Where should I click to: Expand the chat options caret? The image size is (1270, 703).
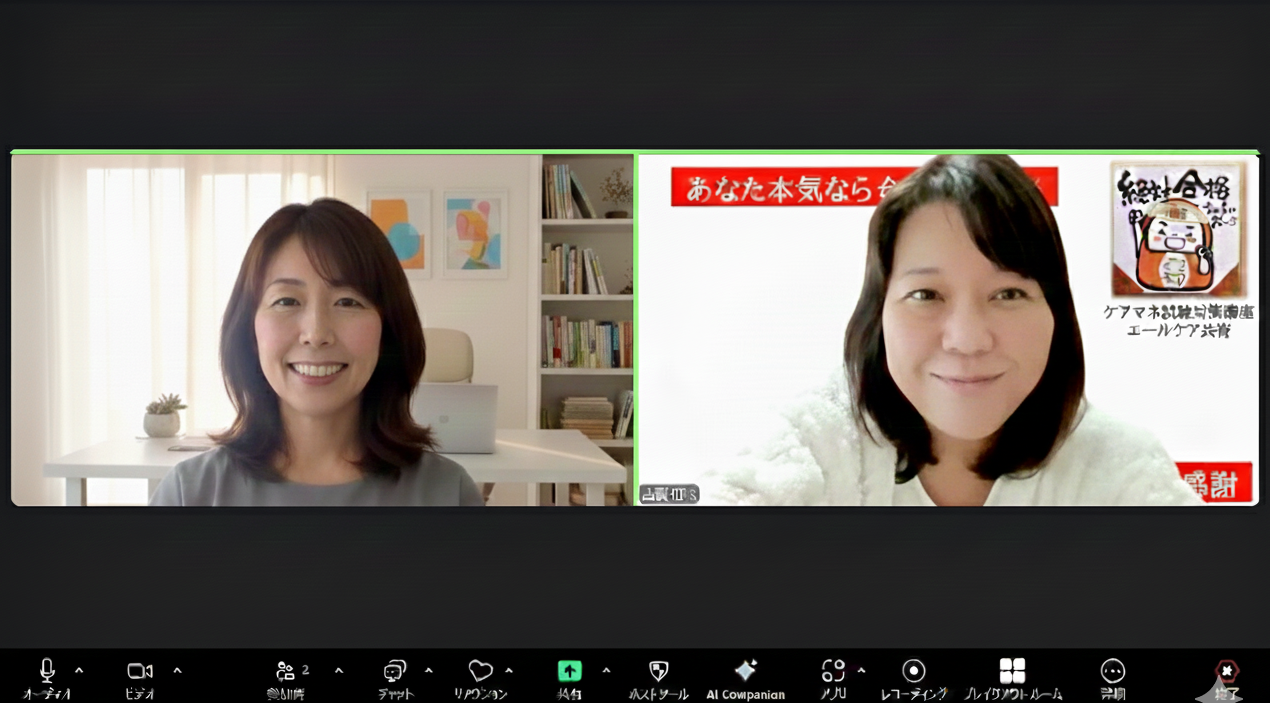(428, 670)
